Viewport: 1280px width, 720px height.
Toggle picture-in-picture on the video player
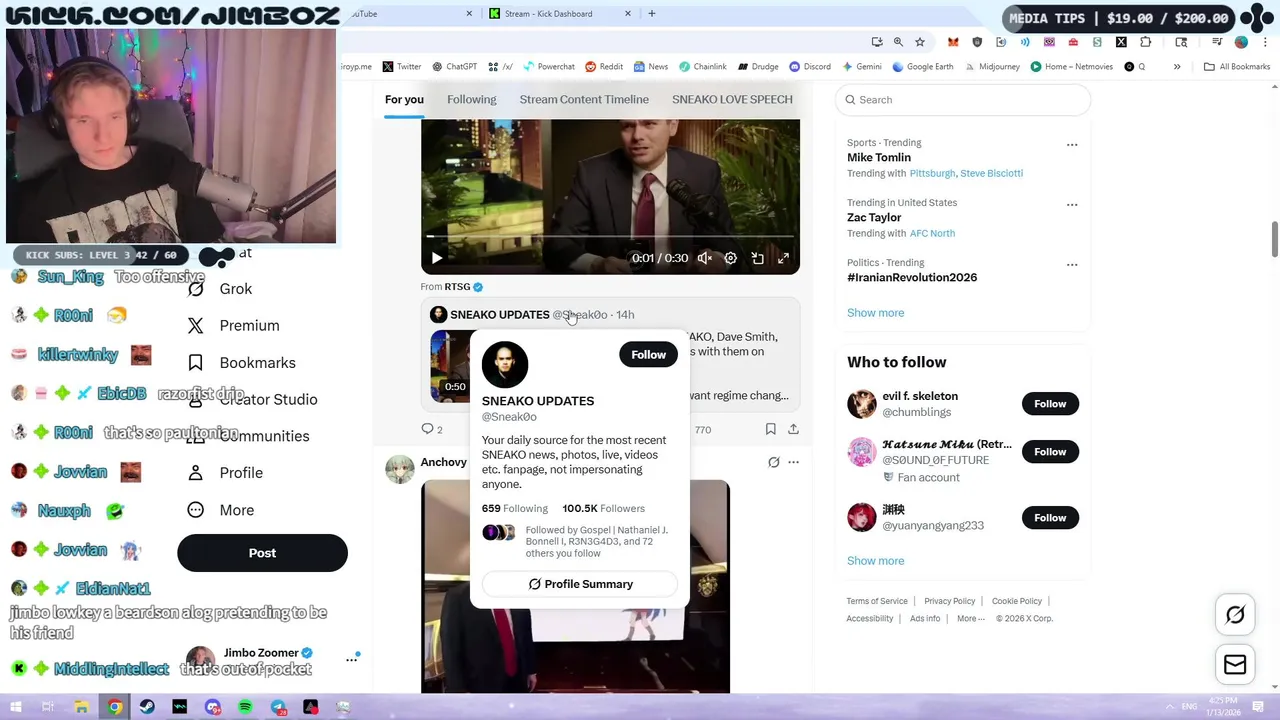(758, 258)
